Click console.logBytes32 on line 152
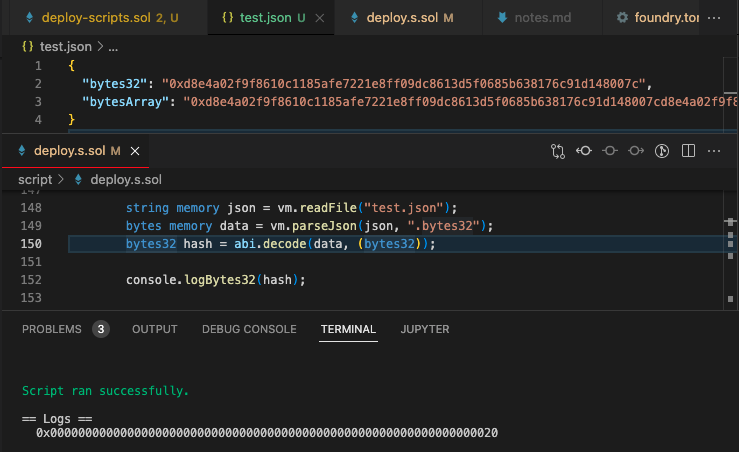This screenshot has width=739, height=452. [190, 280]
